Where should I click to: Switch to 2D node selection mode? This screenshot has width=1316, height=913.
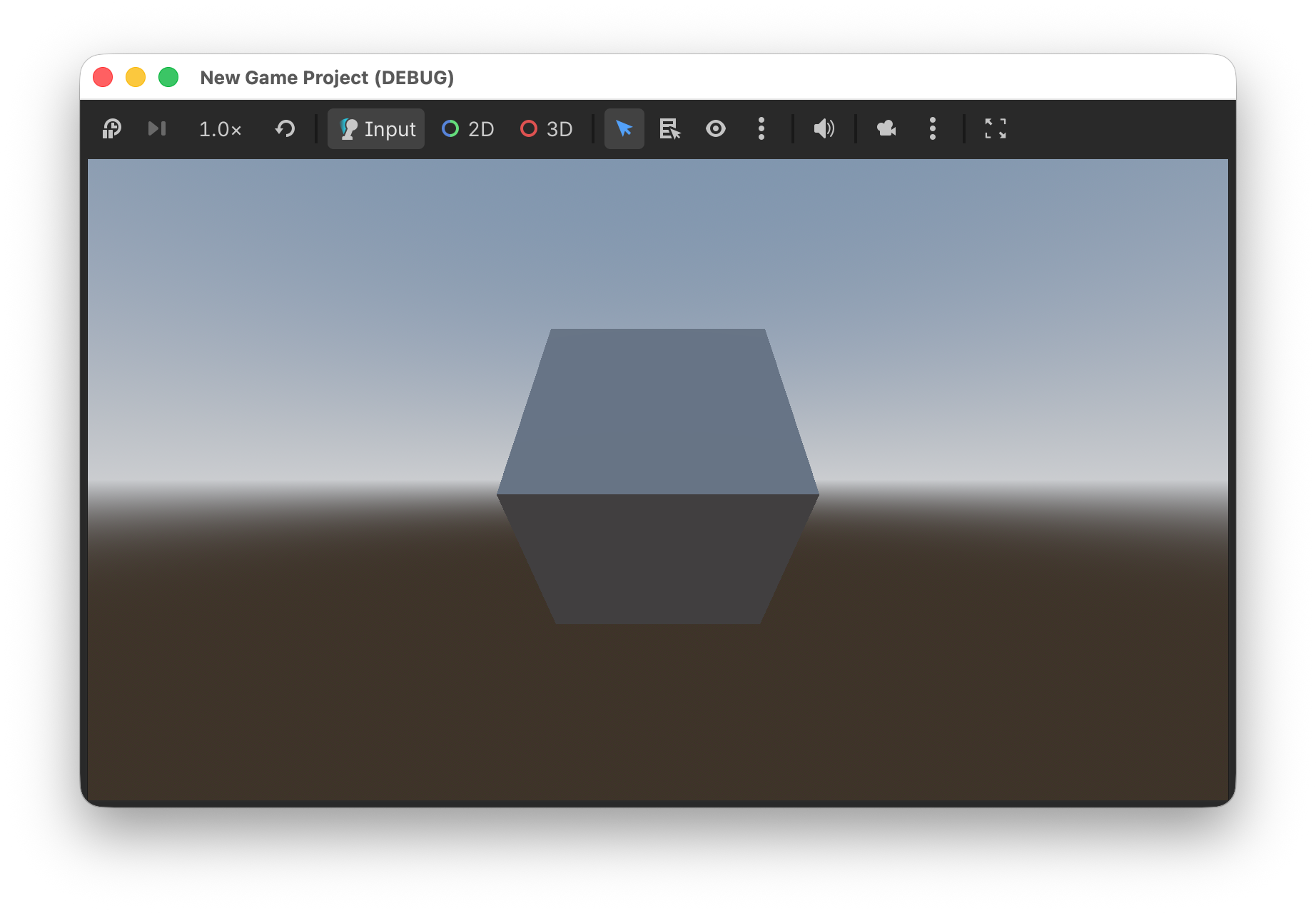coord(468,129)
